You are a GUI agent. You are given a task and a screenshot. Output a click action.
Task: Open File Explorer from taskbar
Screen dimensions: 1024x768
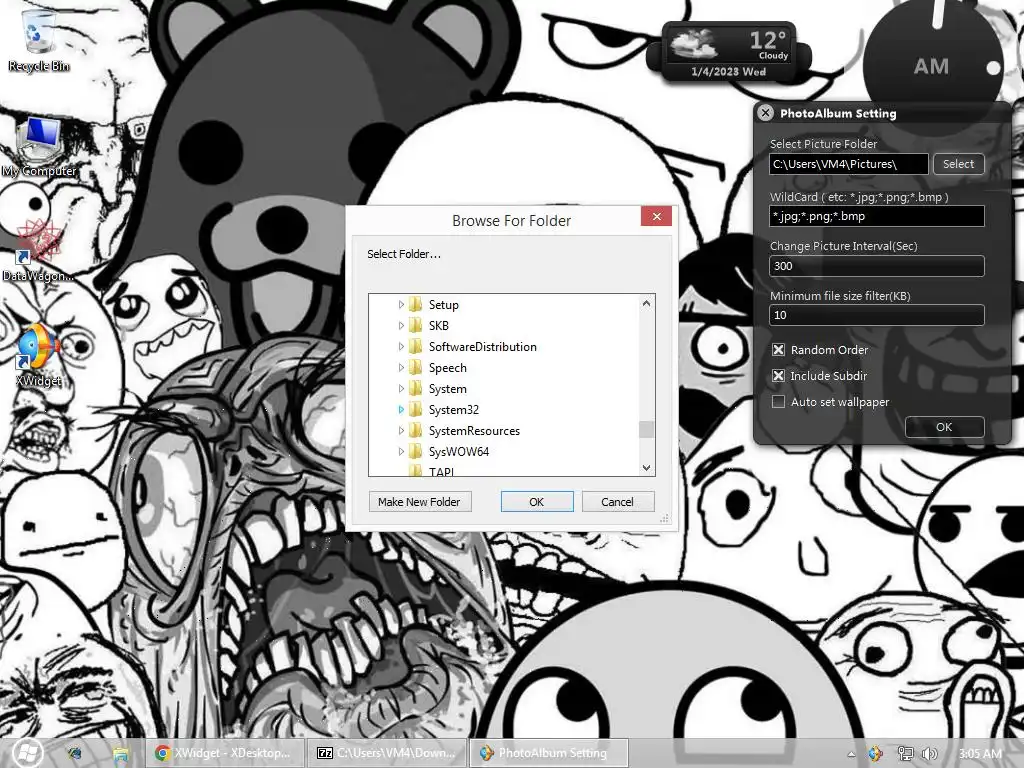click(121, 754)
